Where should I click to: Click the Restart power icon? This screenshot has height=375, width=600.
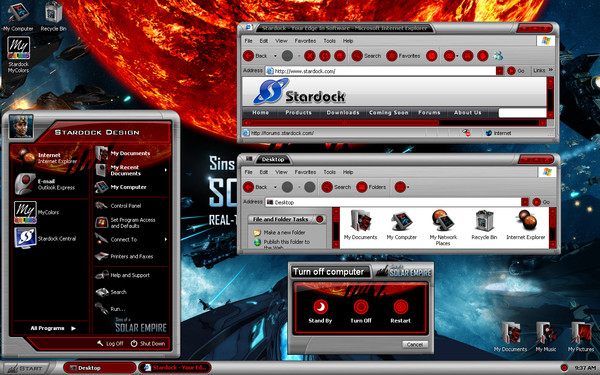[x=401, y=307]
